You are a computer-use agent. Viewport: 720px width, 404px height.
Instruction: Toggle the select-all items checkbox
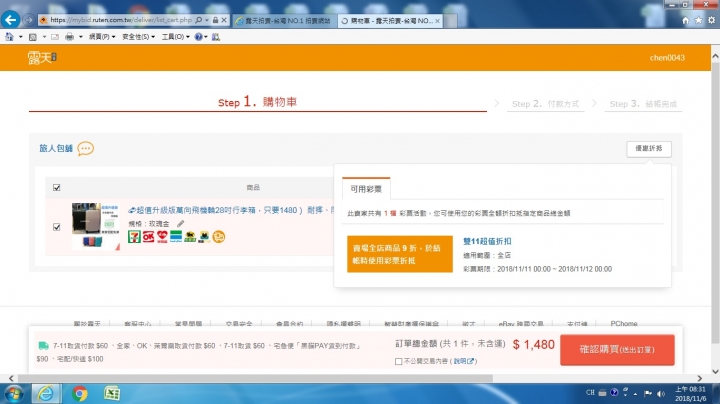pyautogui.click(x=56, y=187)
